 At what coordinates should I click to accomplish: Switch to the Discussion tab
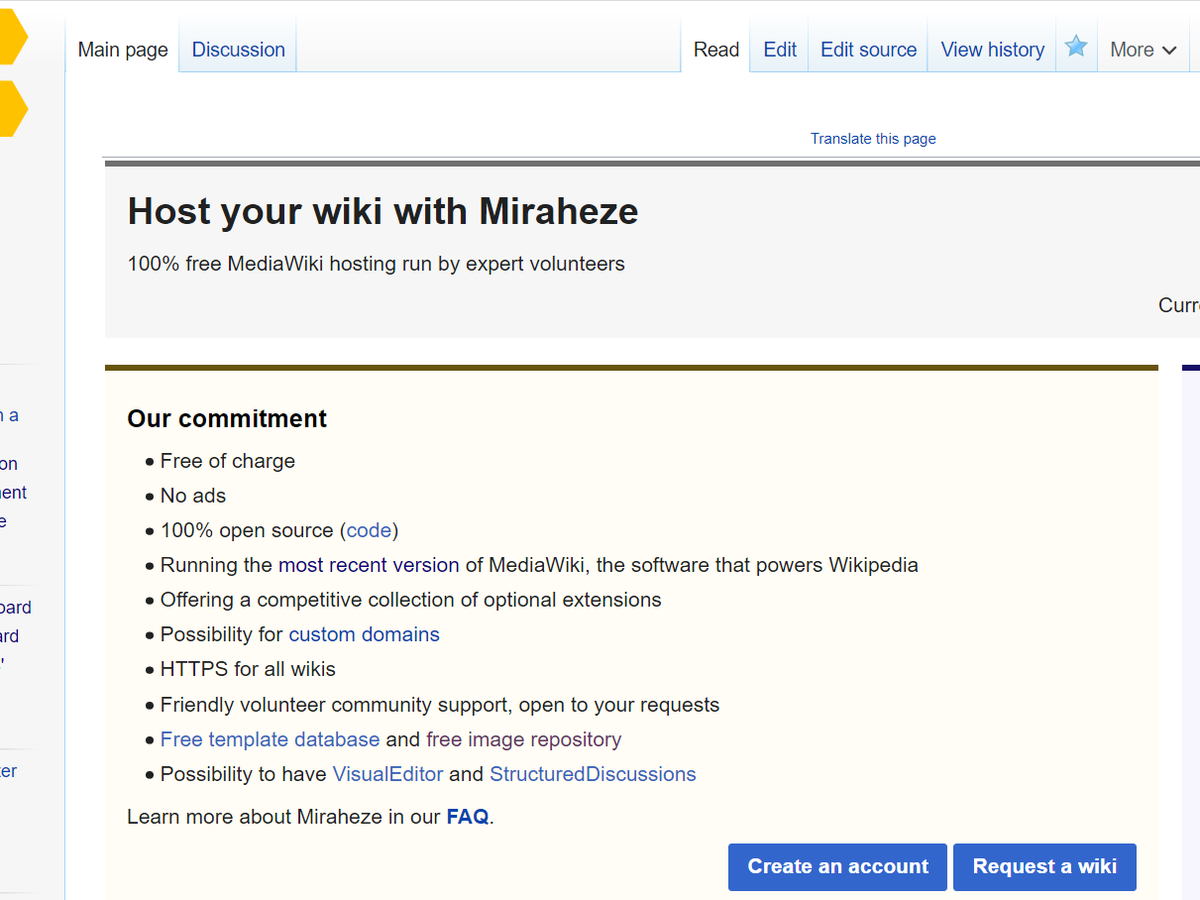[238, 50]
